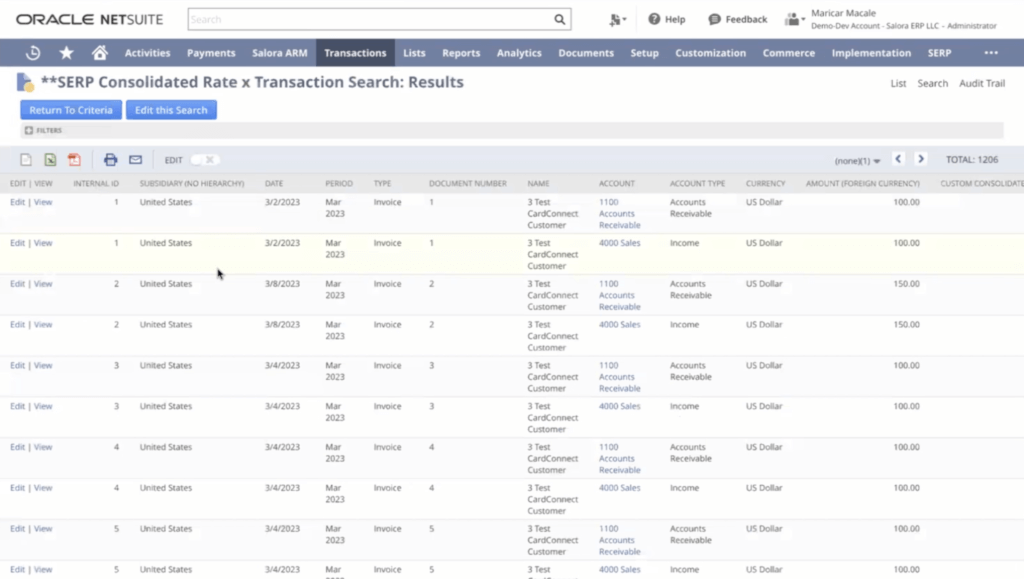Email the search results envelope icon
Viewport: 1024px width, 579px height.
[x=135, y=160]
